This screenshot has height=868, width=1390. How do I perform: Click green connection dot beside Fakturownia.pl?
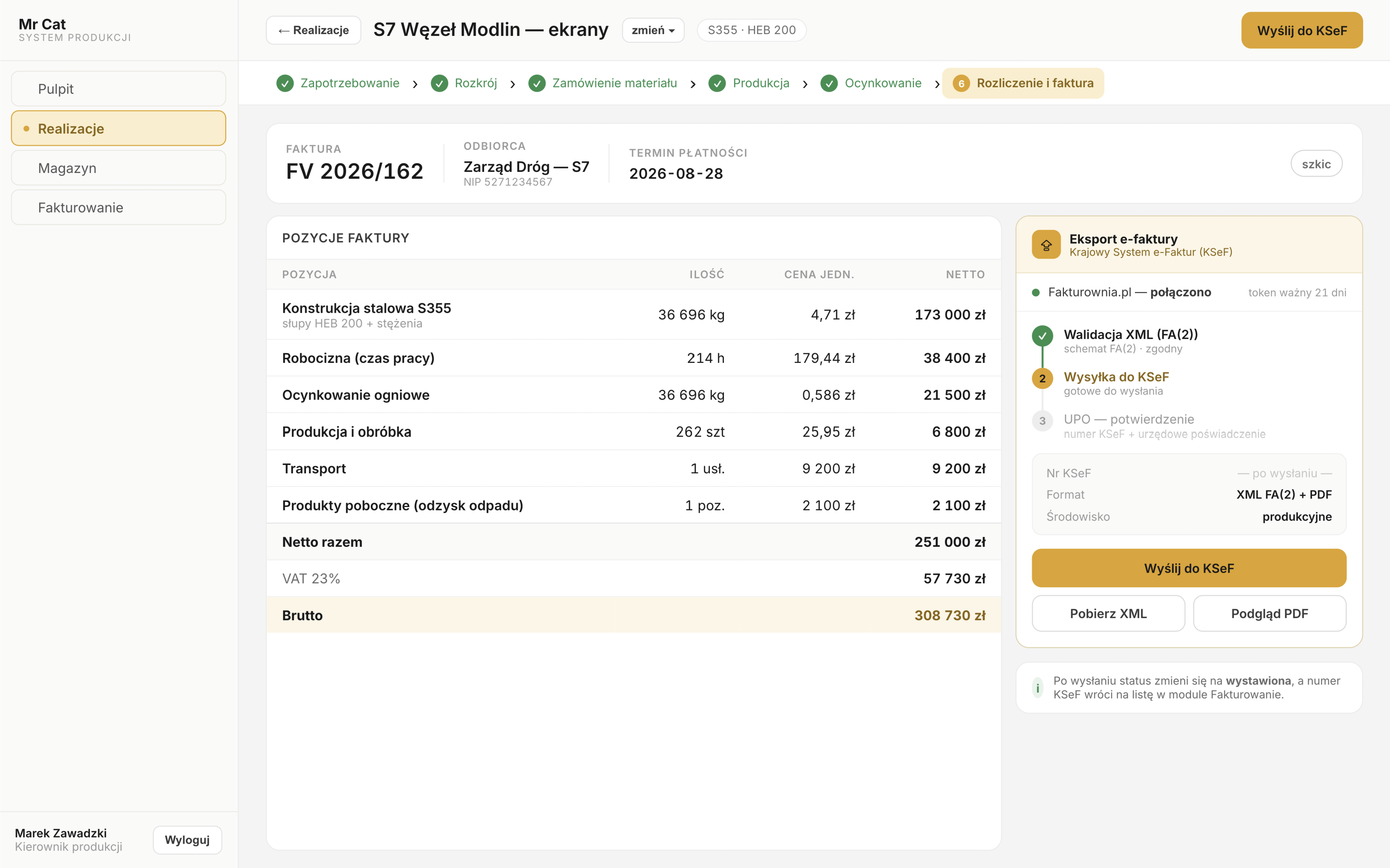1036,293
